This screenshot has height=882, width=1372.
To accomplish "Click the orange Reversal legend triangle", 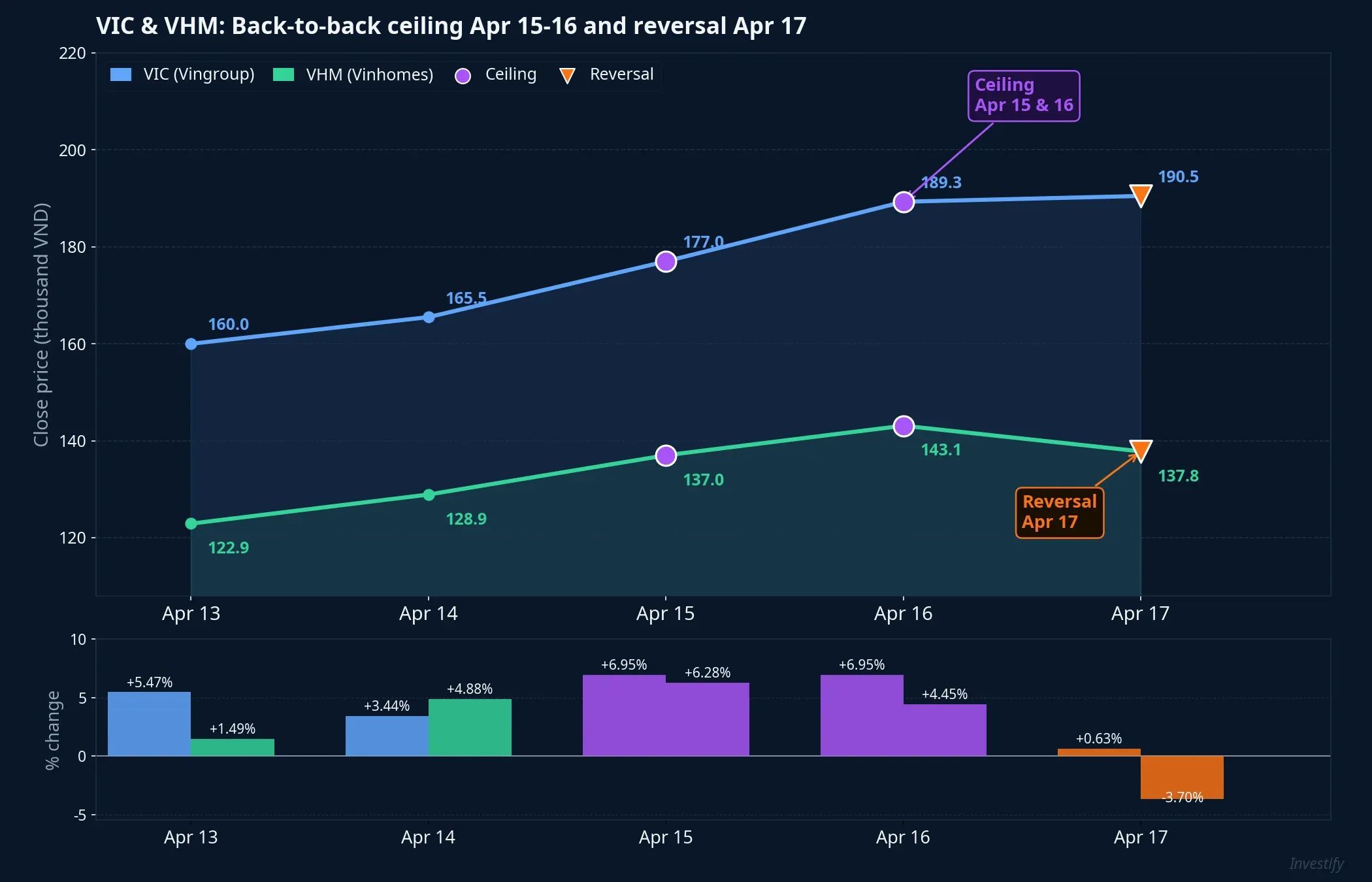I will (x=567, y=76).
